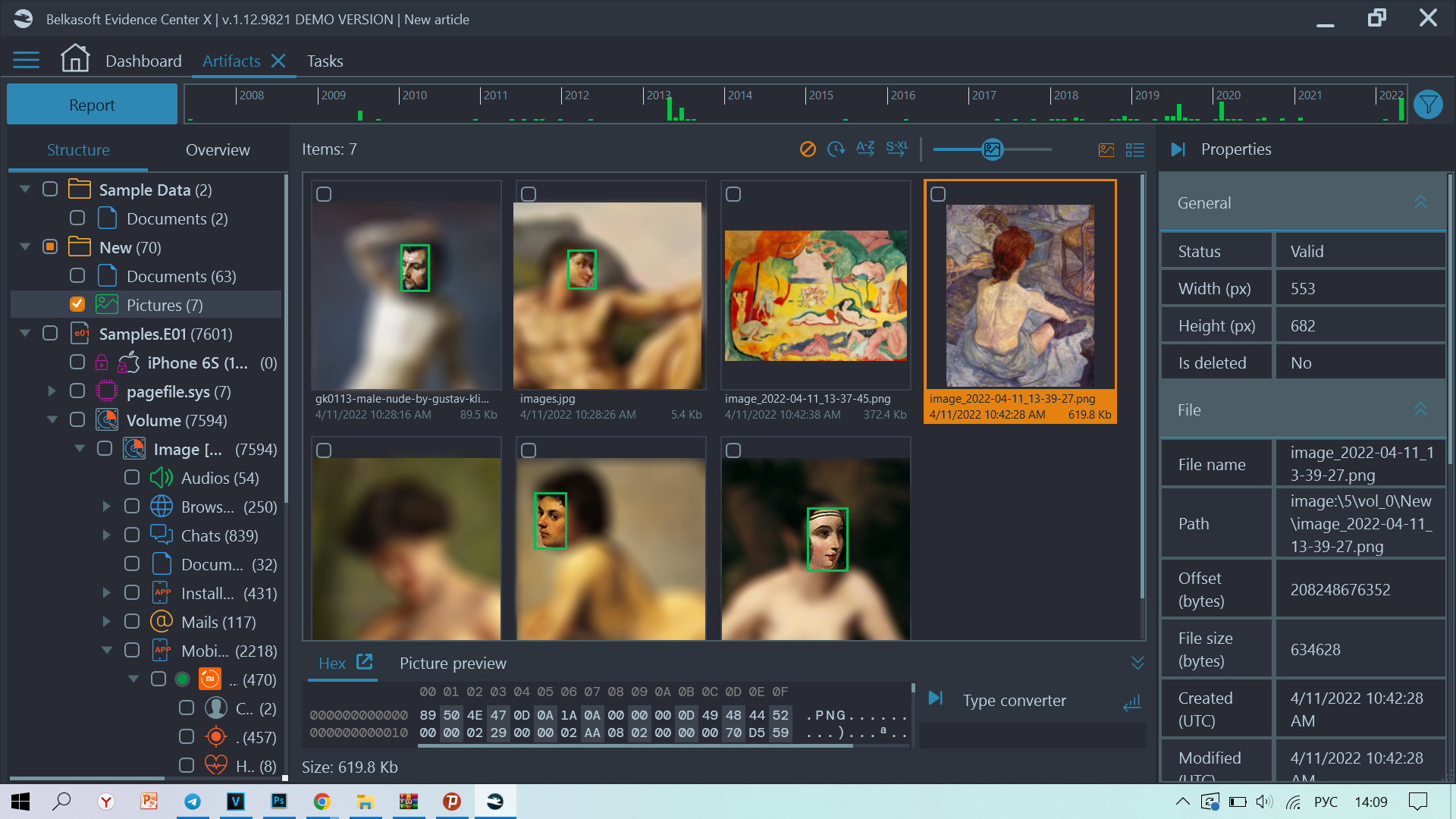Screen dimensions: 1456x819
Task: Select the Structure tab
Action: (78, 150)
